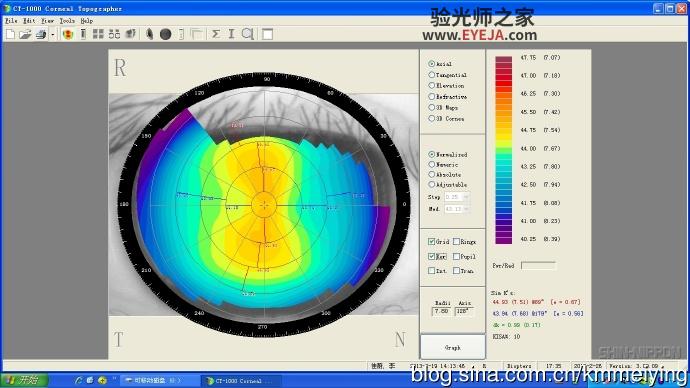The image size is (690, 388).
Task: Expand the print options dropdown arrow
Action: tap(52, 34)
